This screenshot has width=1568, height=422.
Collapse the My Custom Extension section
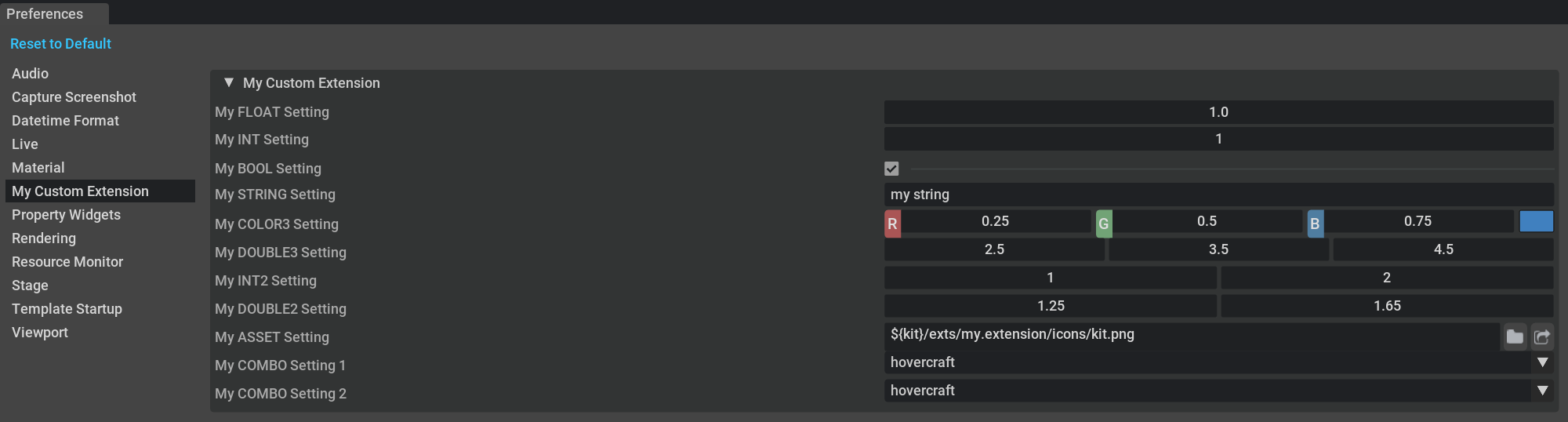point(229,82)
